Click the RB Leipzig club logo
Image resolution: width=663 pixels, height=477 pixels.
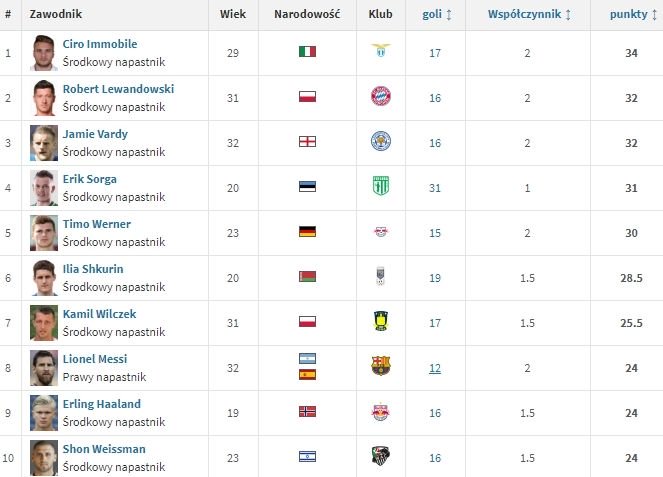[x=380, y=231]
